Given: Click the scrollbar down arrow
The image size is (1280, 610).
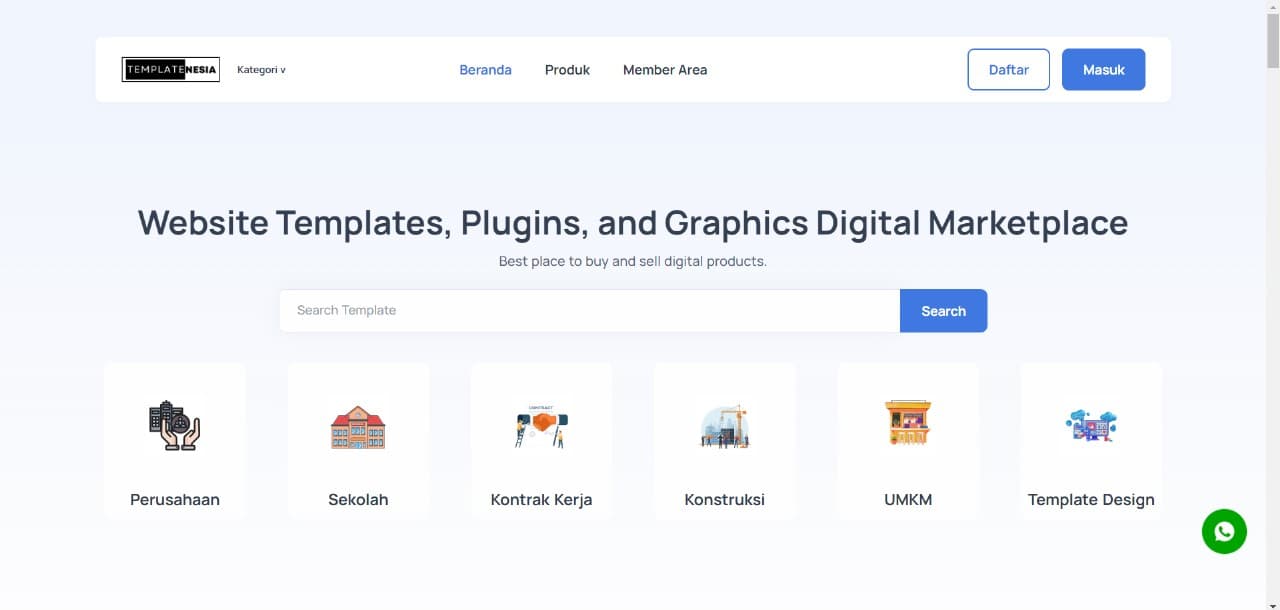Looking at the screenshot, I should (x=1272, y=603).
